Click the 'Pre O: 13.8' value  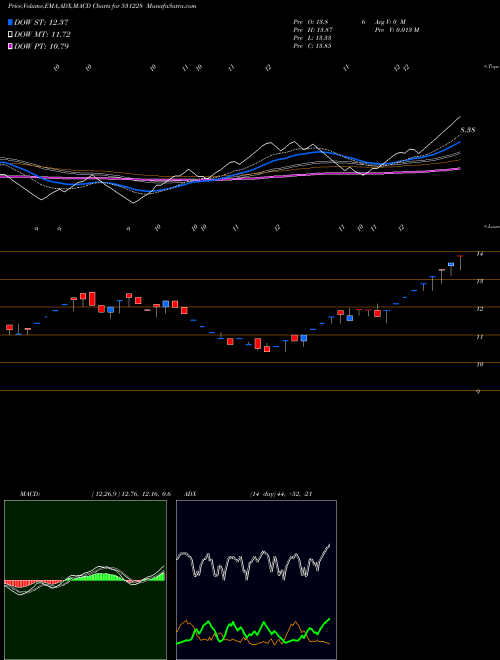[x=311, y=22]
